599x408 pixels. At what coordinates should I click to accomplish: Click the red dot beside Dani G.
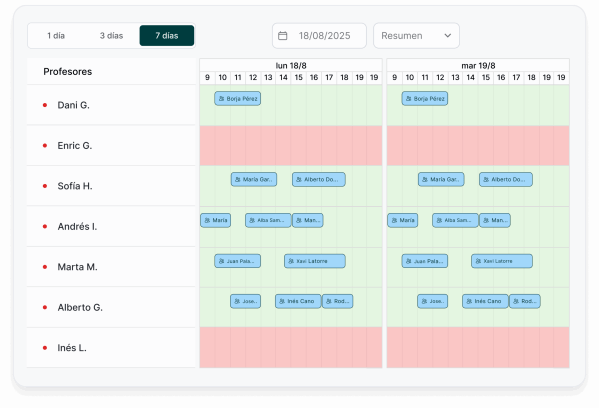click(x=45, y=105)
